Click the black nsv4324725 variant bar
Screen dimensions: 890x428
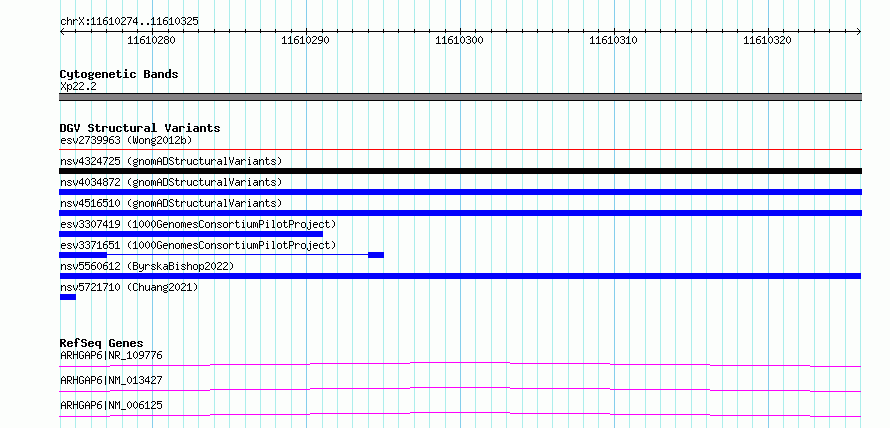point(460,171)
